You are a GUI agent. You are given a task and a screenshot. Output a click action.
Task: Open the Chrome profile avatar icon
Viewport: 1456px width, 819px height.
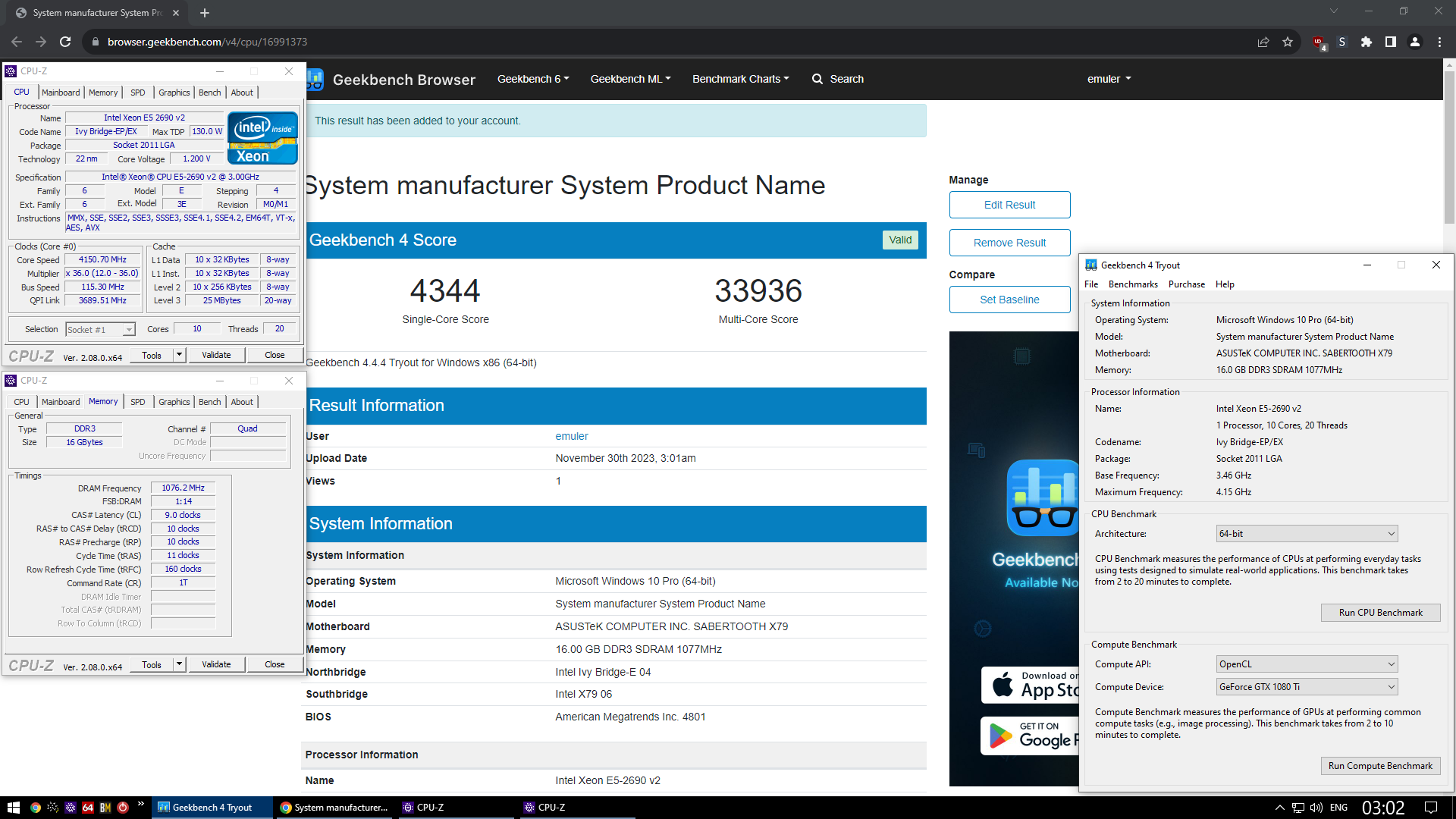coord(1415,42)
